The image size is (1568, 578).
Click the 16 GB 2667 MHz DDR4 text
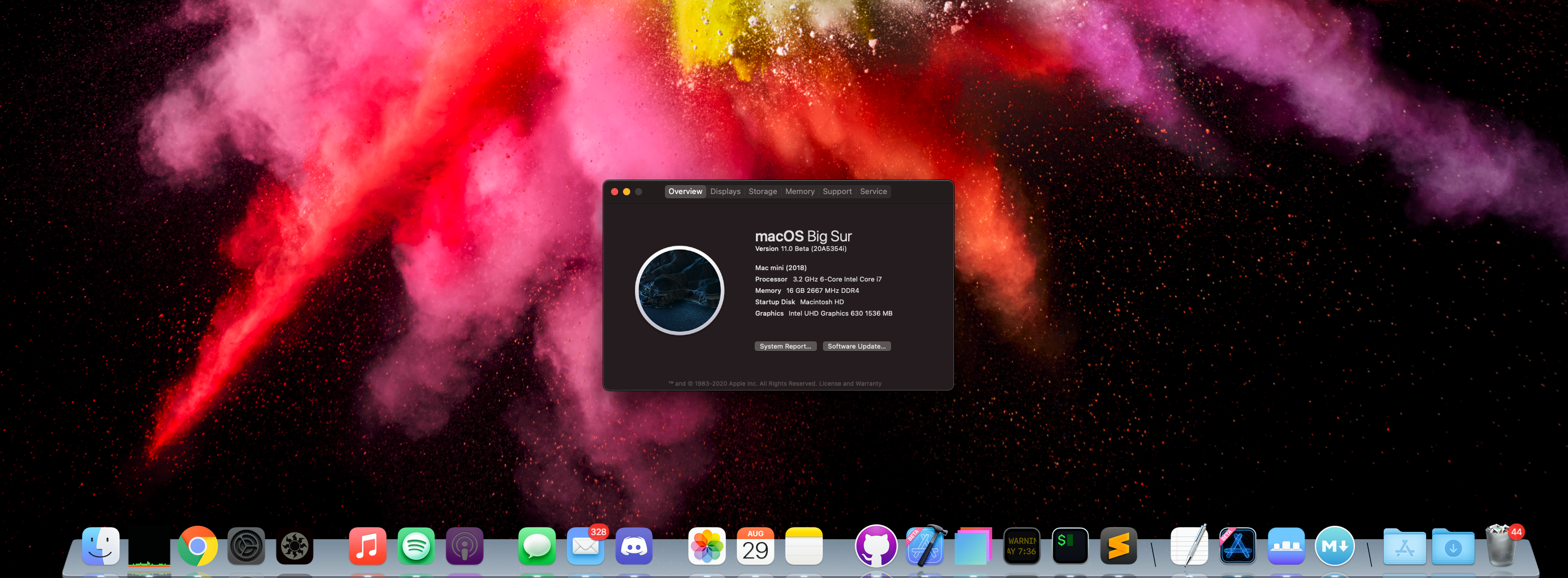point(822,290)
